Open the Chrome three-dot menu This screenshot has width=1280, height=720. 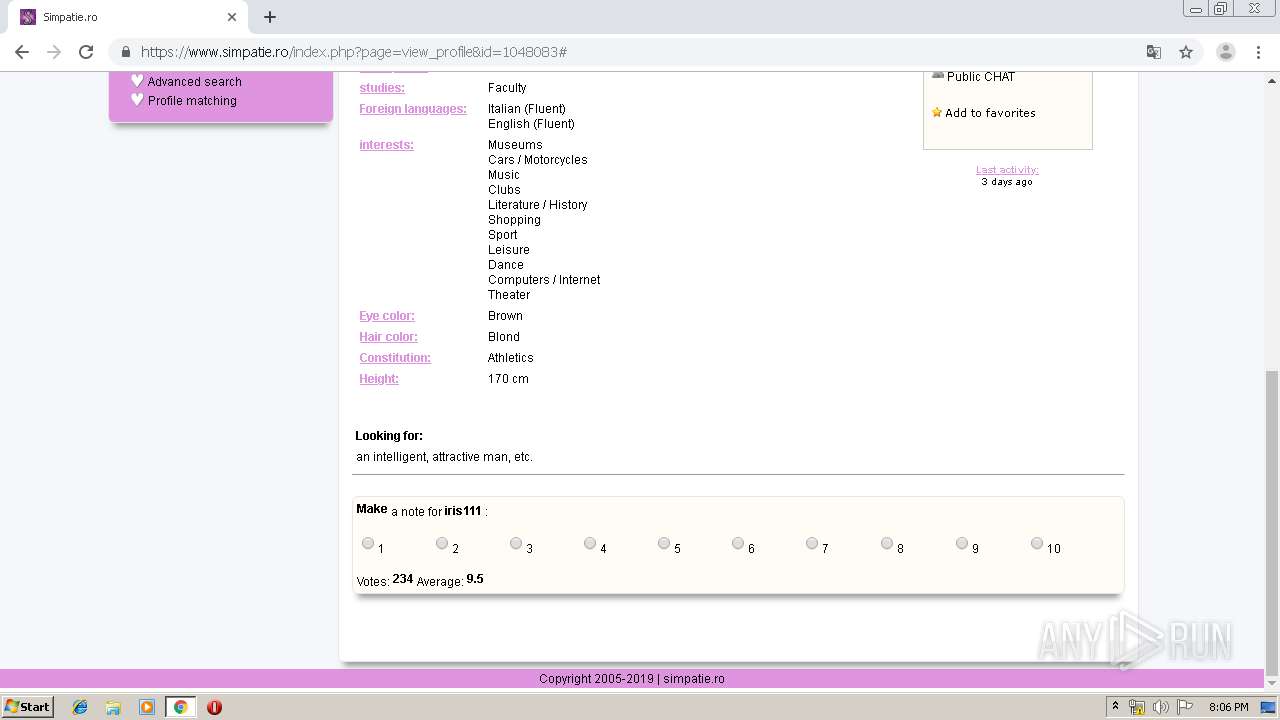pos(1258,52)
